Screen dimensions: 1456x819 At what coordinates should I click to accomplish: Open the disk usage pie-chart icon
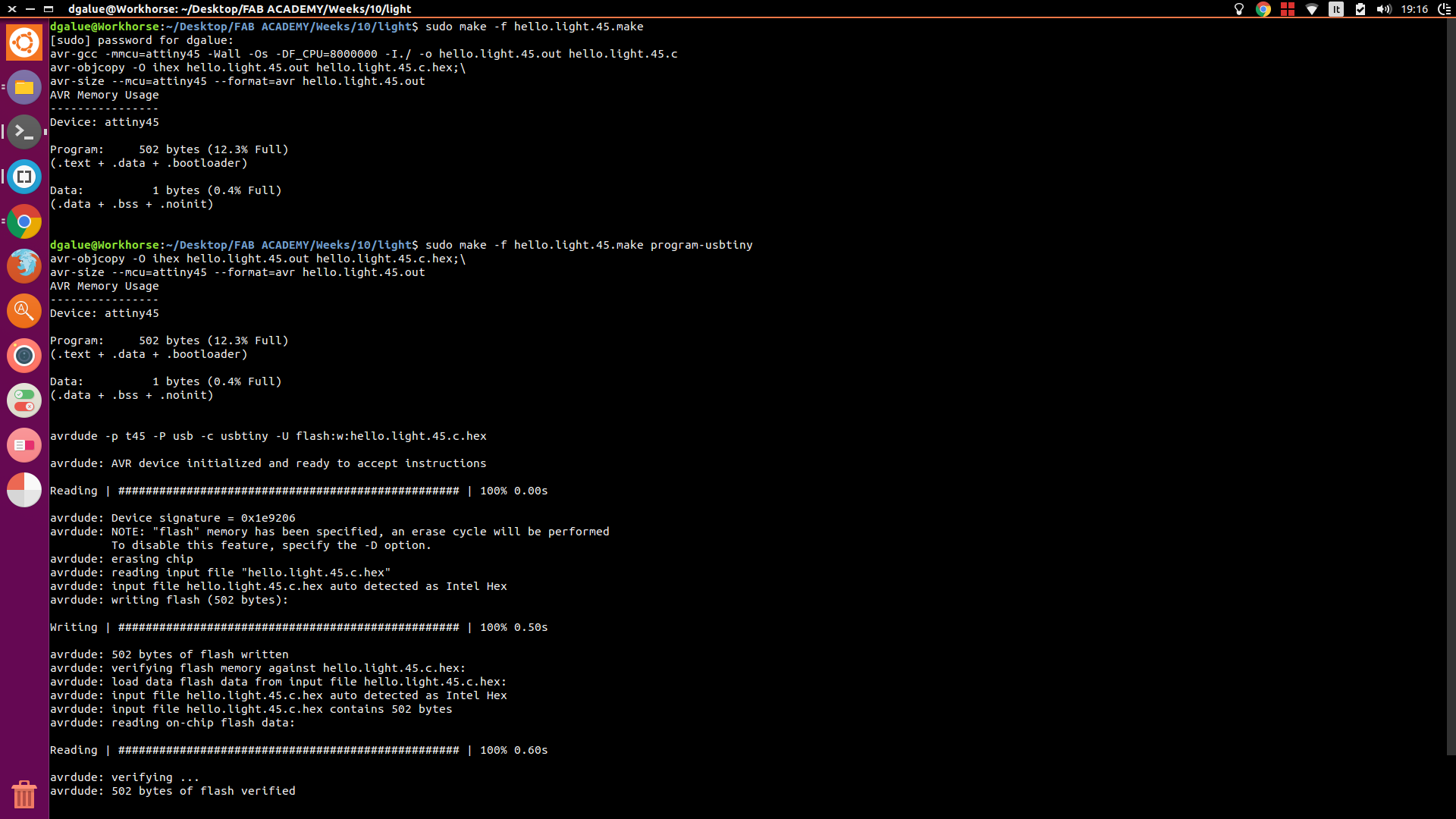24,490
